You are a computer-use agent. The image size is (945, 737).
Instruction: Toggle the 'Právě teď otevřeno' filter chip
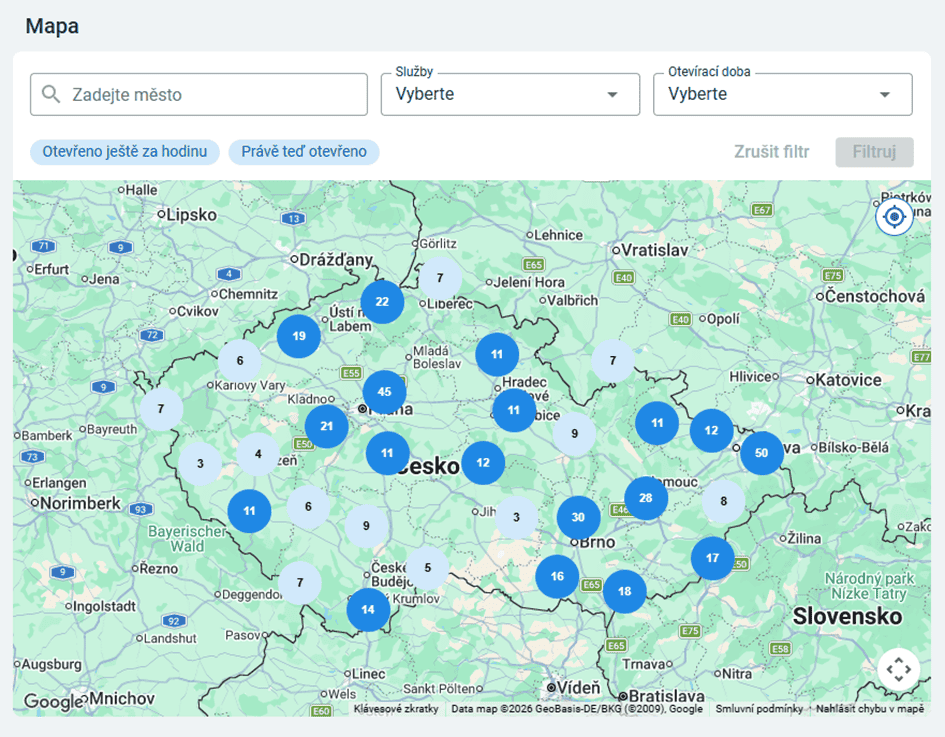coord(304,152)
